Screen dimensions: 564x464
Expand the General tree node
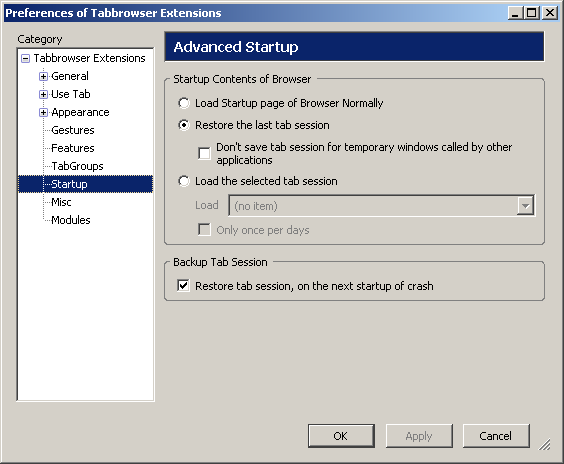pyautogui.click(x=43, y=76)
